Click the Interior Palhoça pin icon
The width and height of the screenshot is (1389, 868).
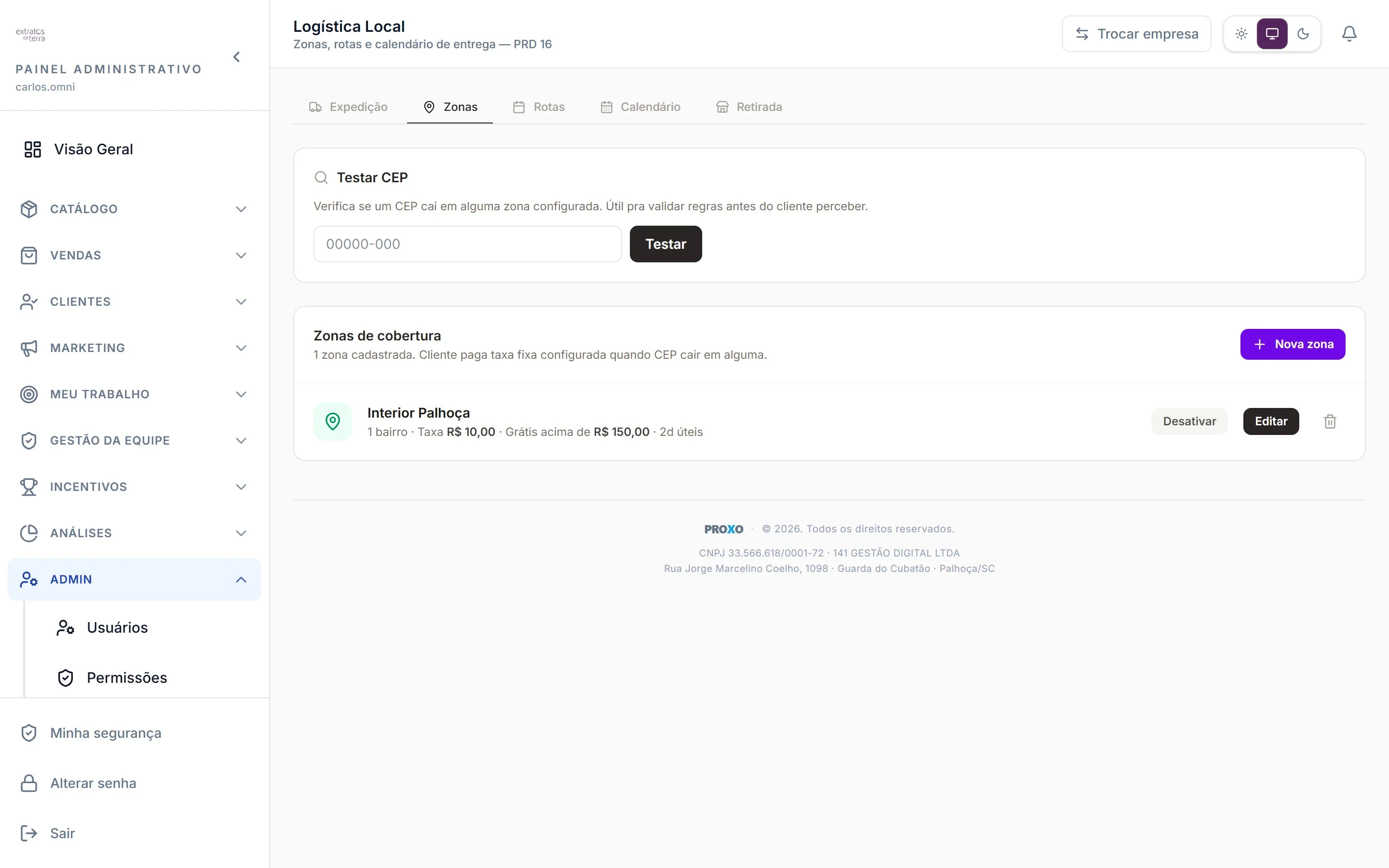point(333,421)
